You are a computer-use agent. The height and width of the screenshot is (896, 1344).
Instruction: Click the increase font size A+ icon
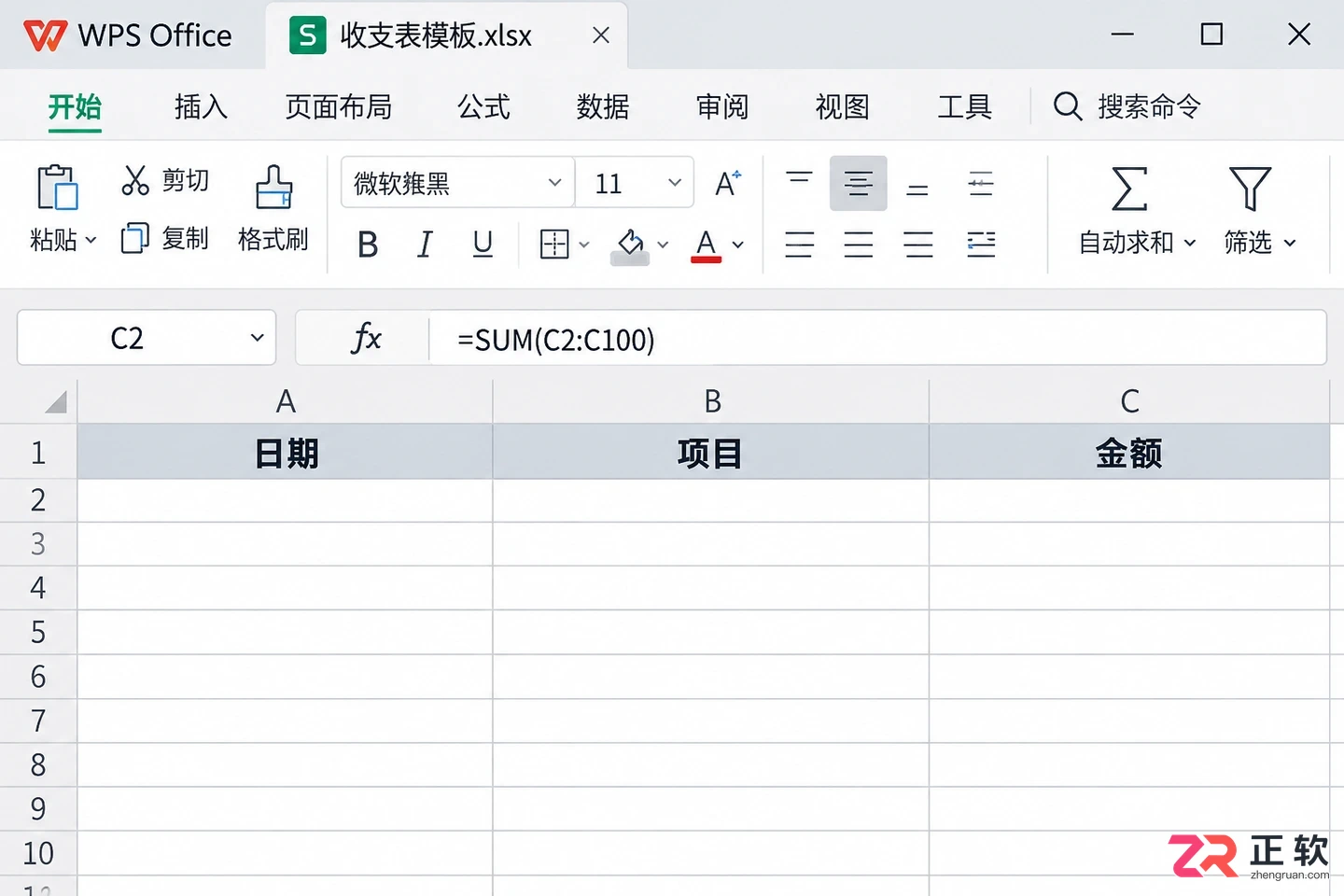pos(727,183)
